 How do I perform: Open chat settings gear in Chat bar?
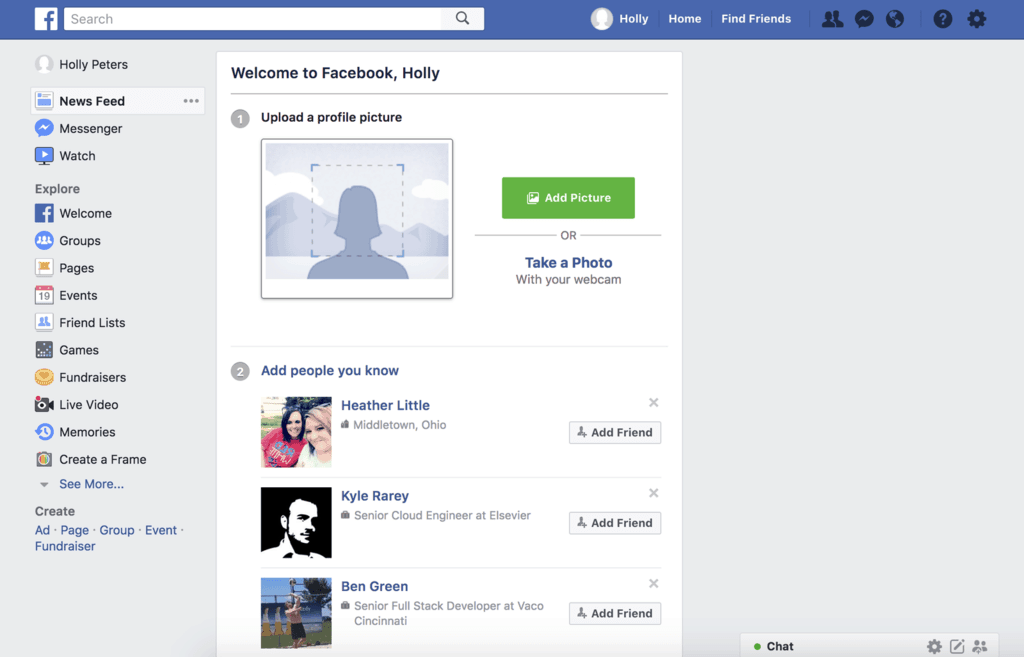935,647
